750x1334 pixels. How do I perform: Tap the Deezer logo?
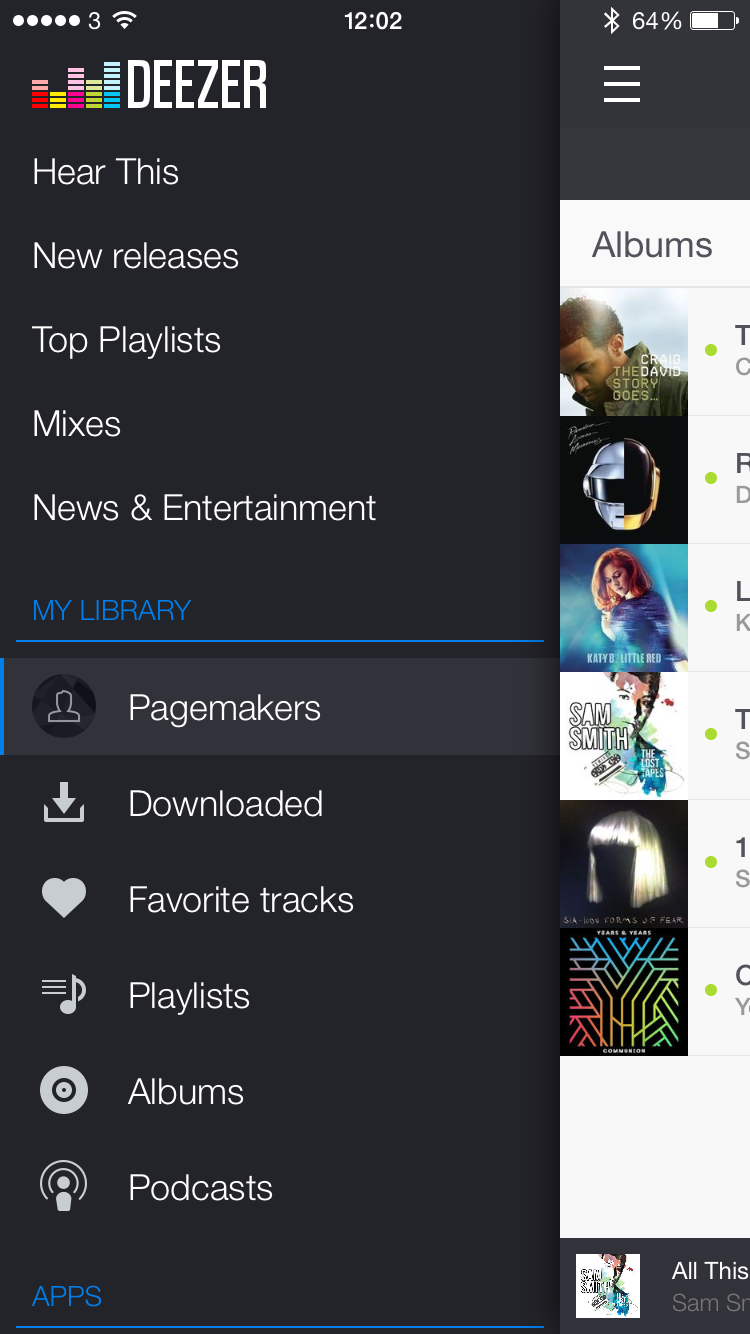pos(150,85)
